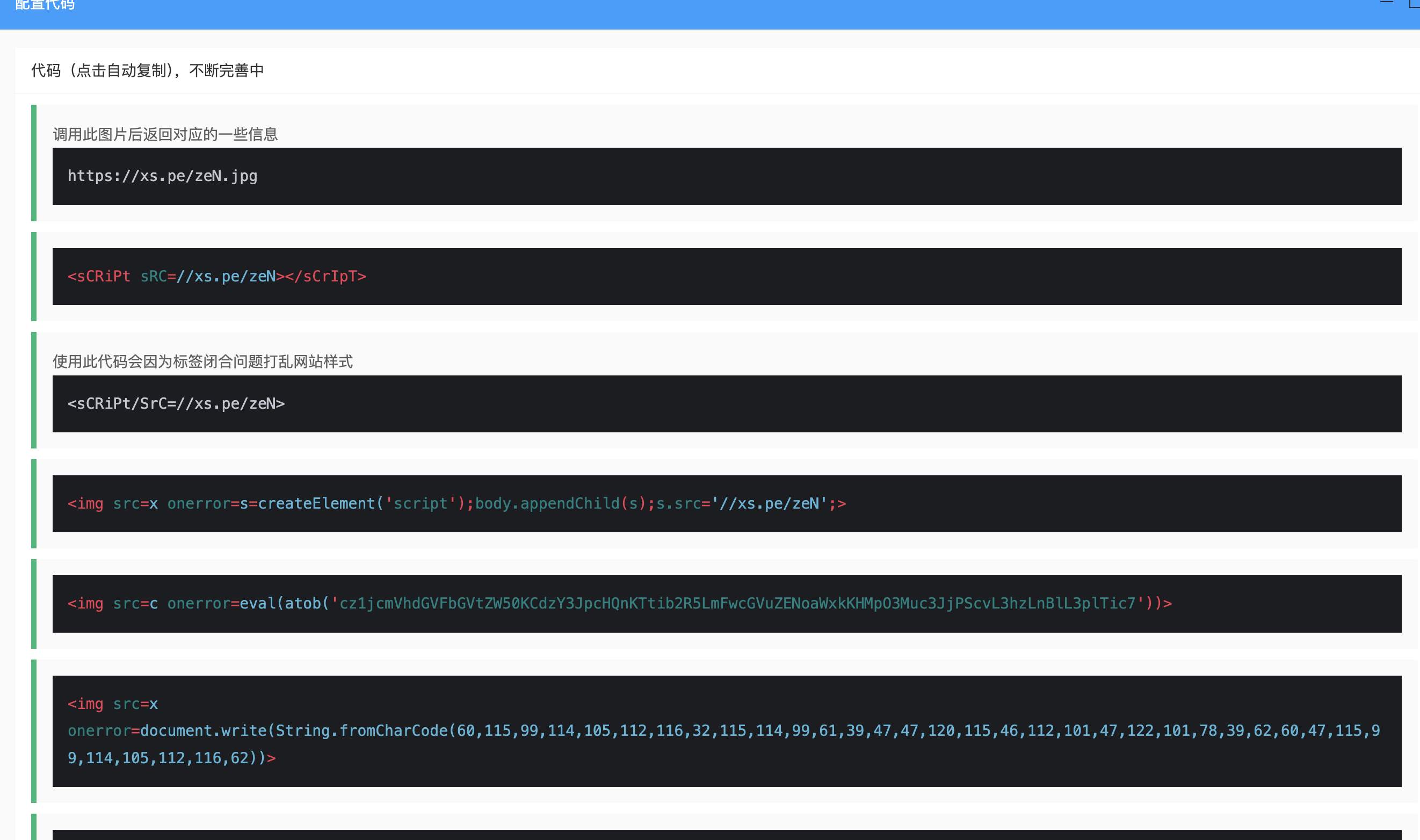
Task: Copy the img onerror eval(atob(...)) code block
Action: coord(727,603)
